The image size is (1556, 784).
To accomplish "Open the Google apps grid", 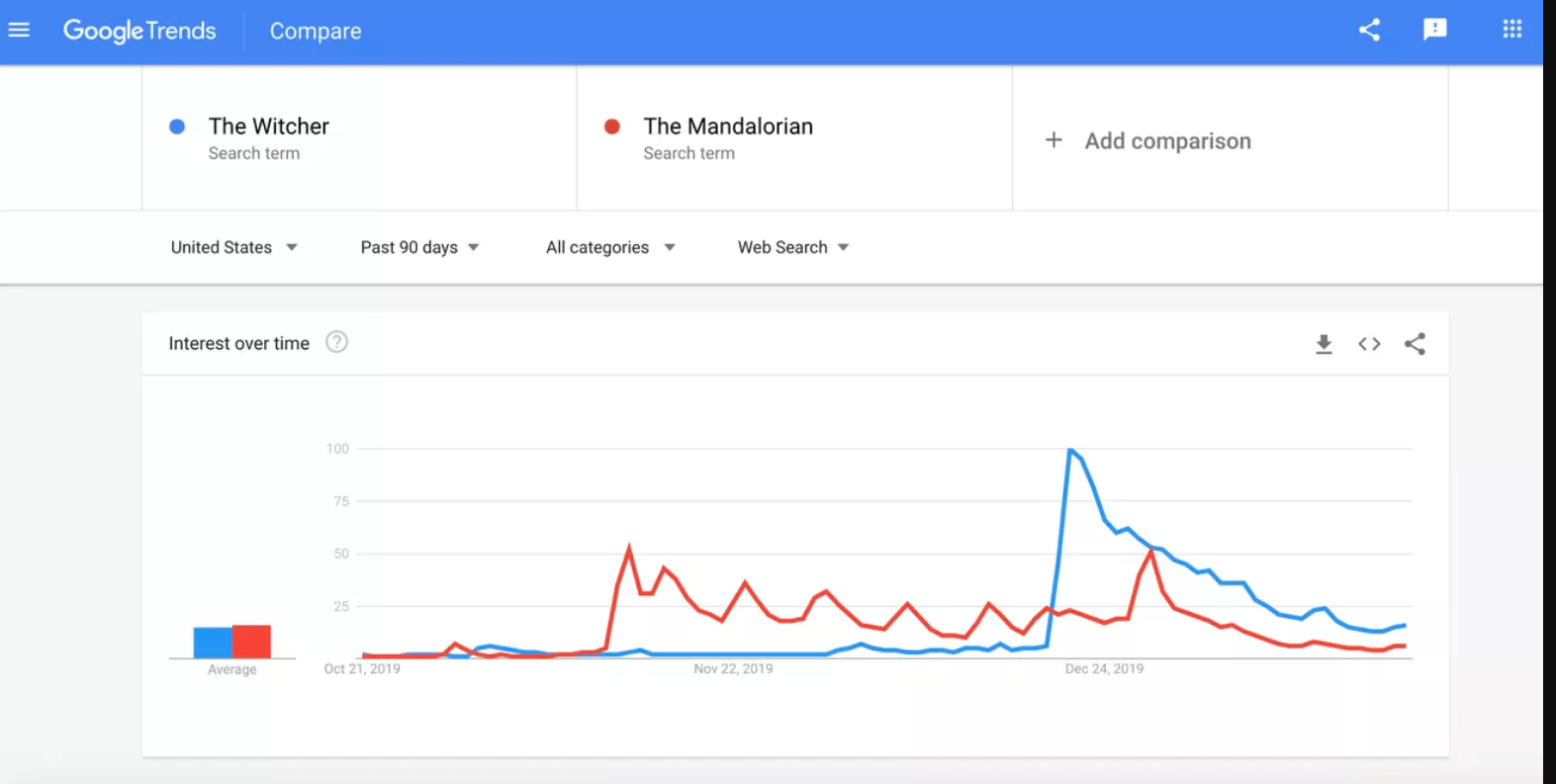I will point(1511,30).
